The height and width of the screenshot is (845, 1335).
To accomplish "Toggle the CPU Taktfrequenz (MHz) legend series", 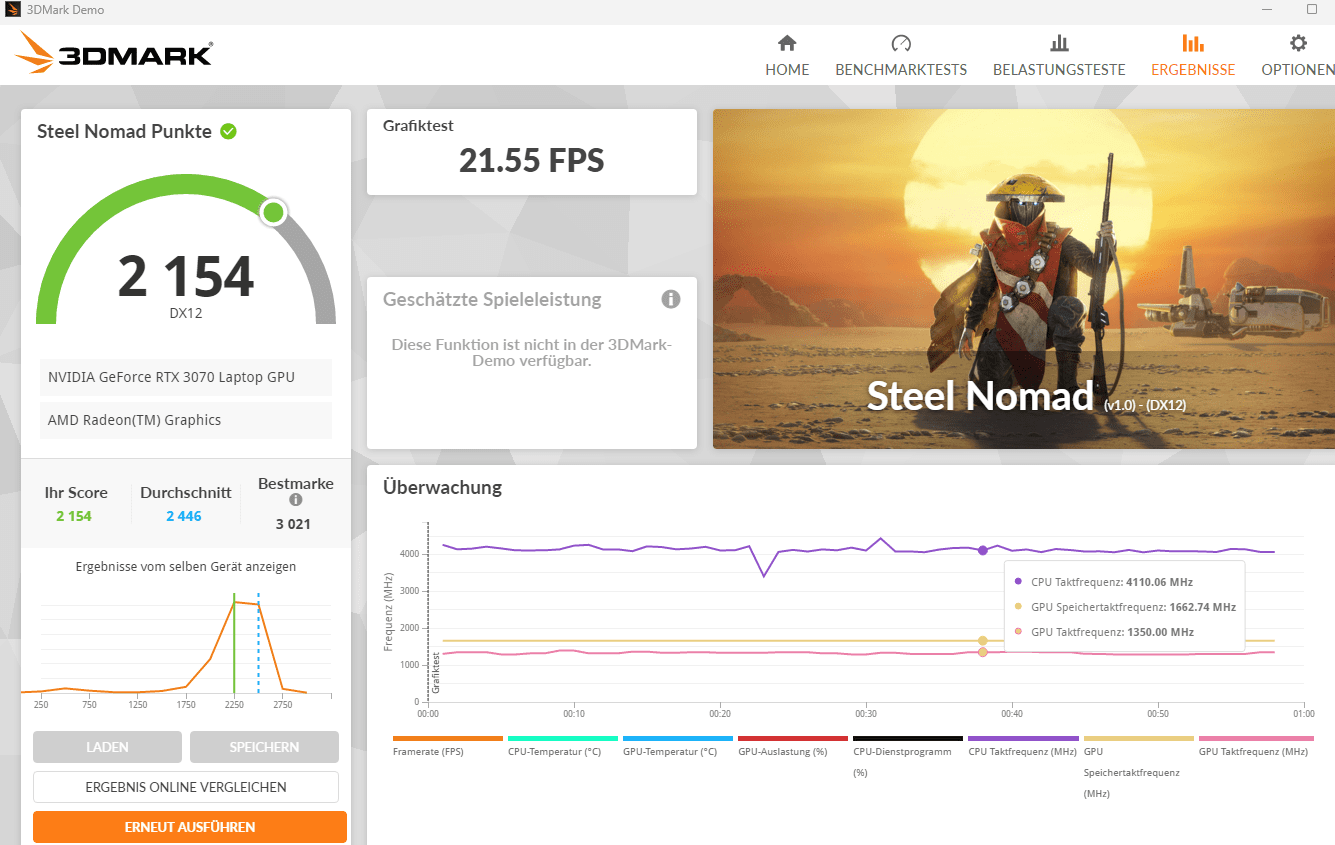I will coord(1022,751).
